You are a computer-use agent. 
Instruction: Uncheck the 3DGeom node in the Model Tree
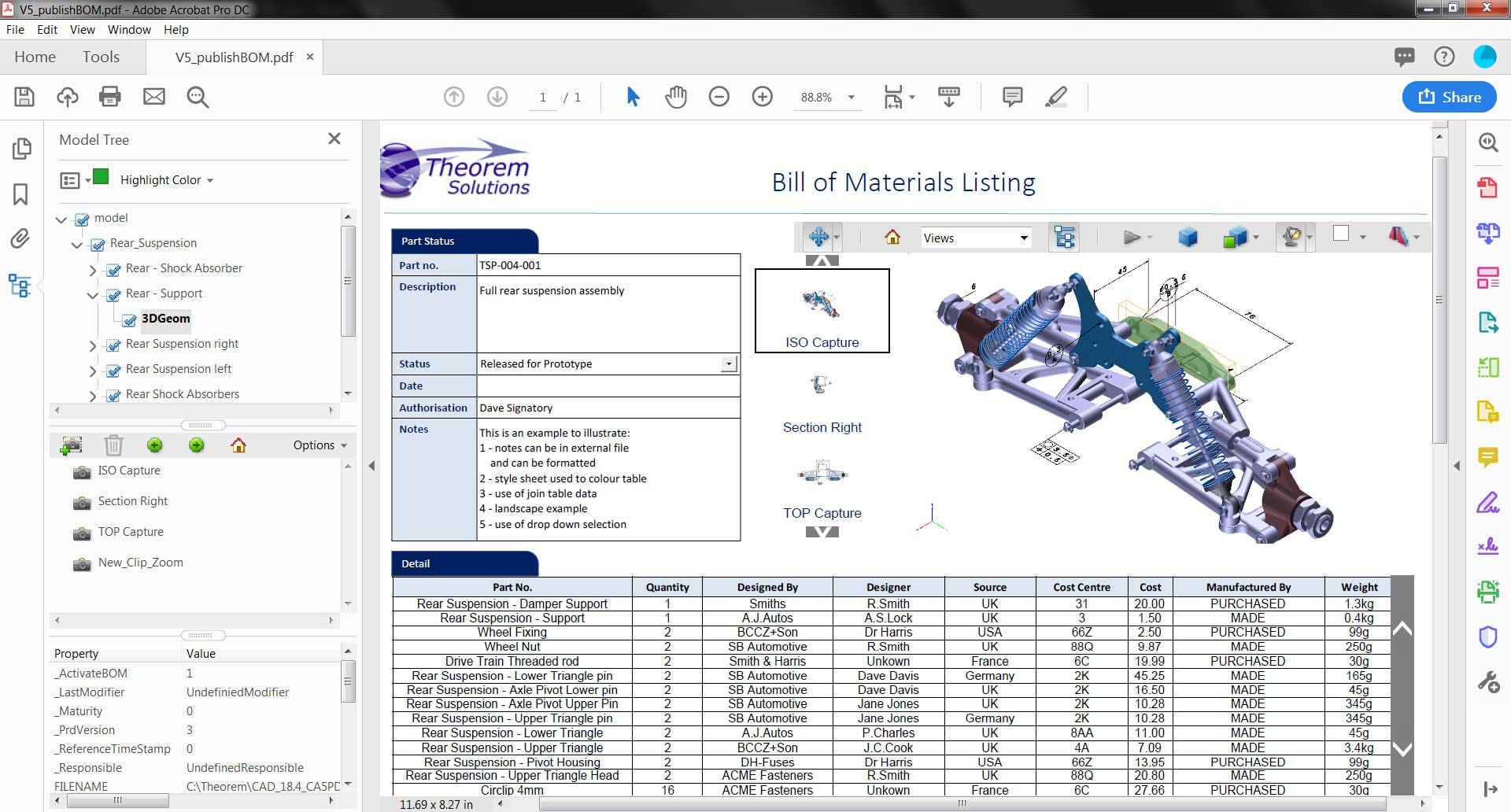pyautogui.click(x=129, y=320)
